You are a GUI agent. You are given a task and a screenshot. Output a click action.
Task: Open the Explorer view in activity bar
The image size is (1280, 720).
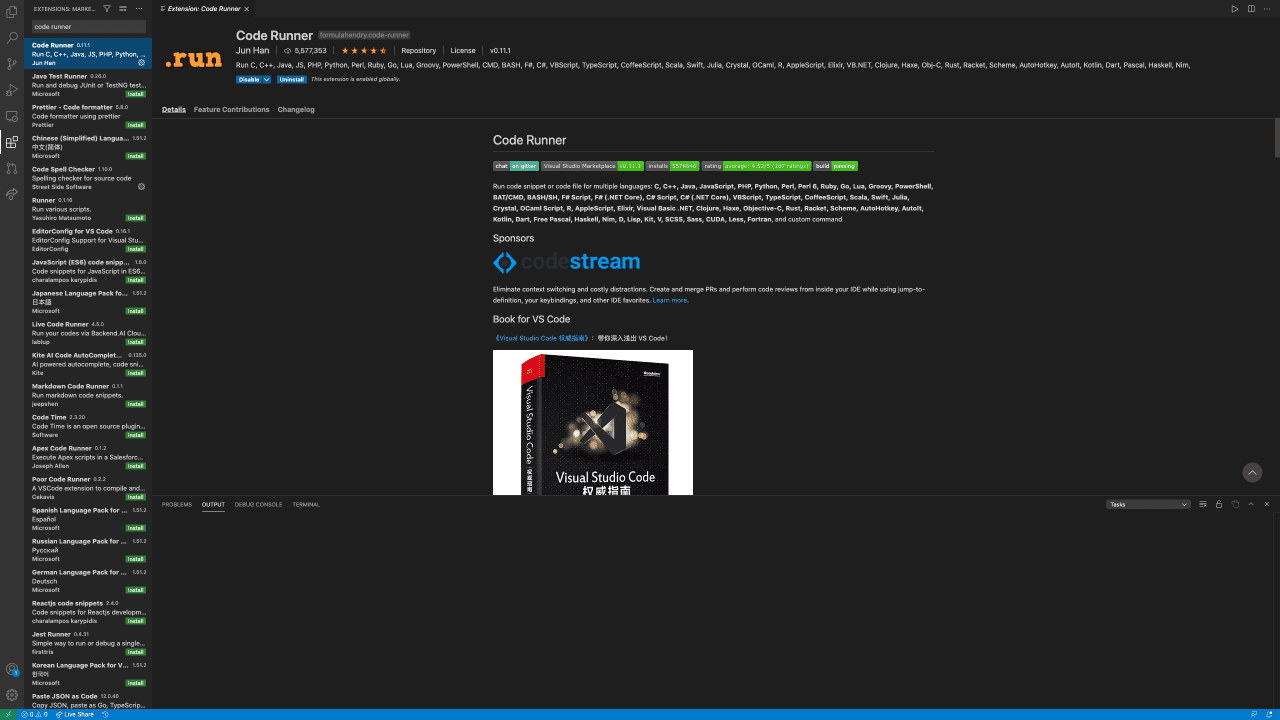[x=12, y=12]
